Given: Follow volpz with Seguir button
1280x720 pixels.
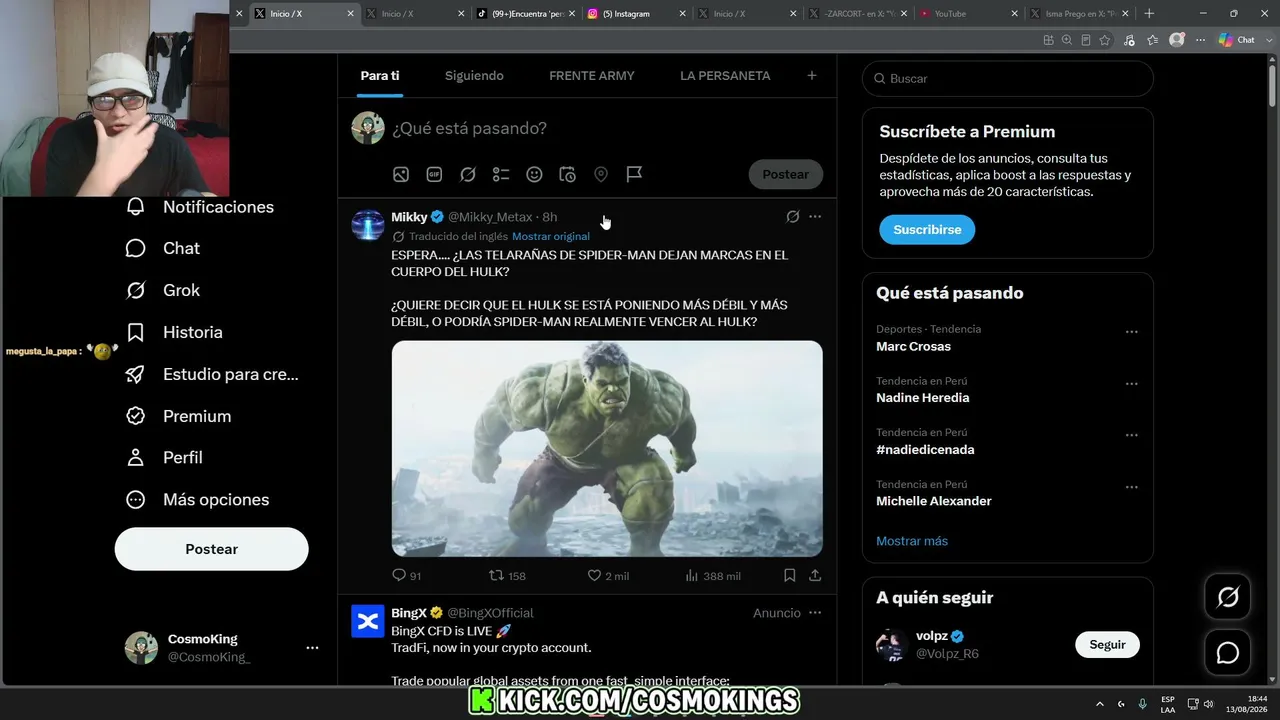Looking at the screenshot, I should tap(1108, 645).
